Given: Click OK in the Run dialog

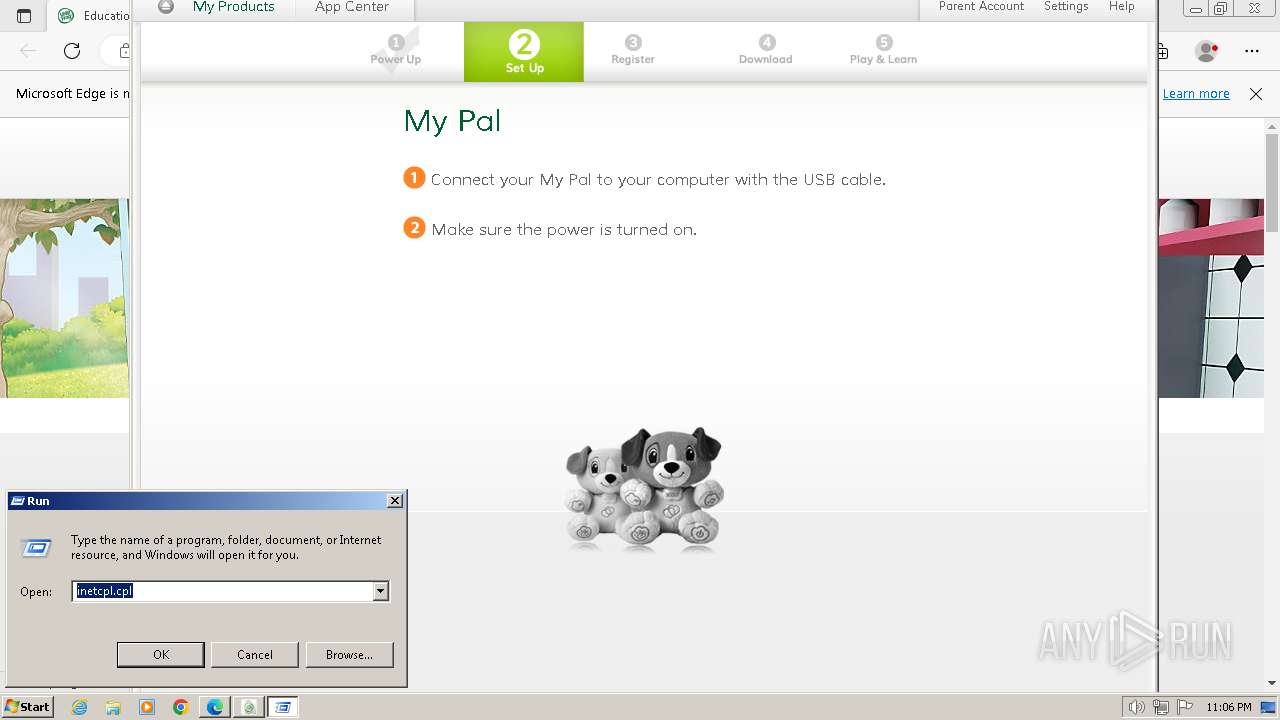Looking at the screenshot, I should [161, 655].
